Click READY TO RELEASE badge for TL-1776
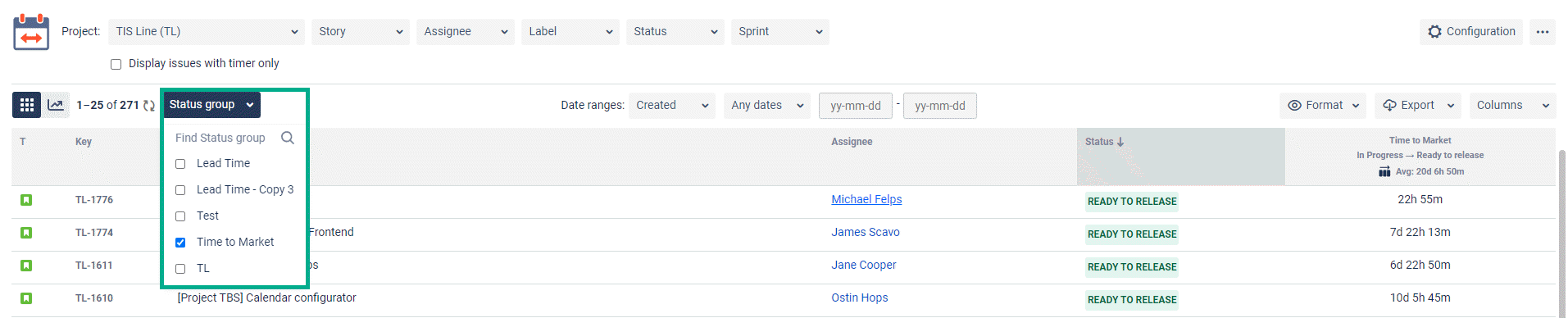This screenshot has height=318, width=1568. coord(1132,202)
